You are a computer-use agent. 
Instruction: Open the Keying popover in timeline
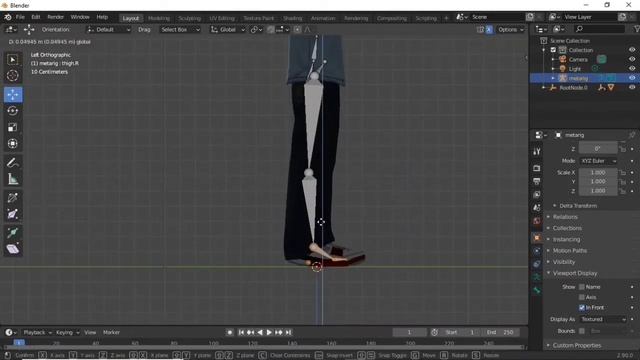[x=67, y=332]
